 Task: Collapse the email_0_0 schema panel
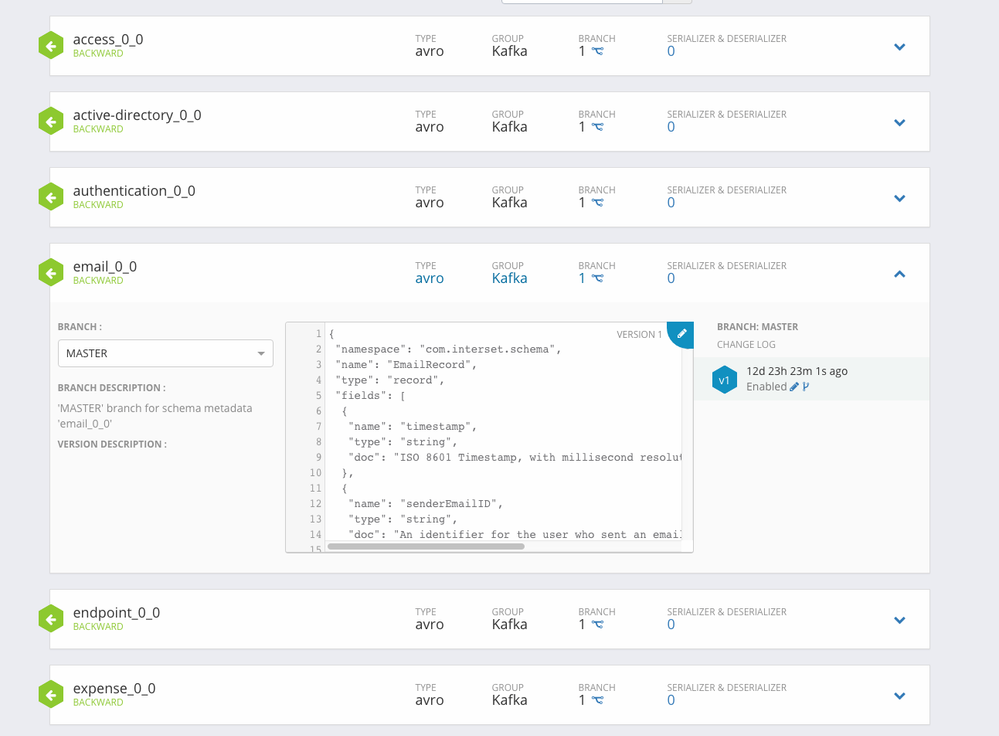(x=900, y=274)
